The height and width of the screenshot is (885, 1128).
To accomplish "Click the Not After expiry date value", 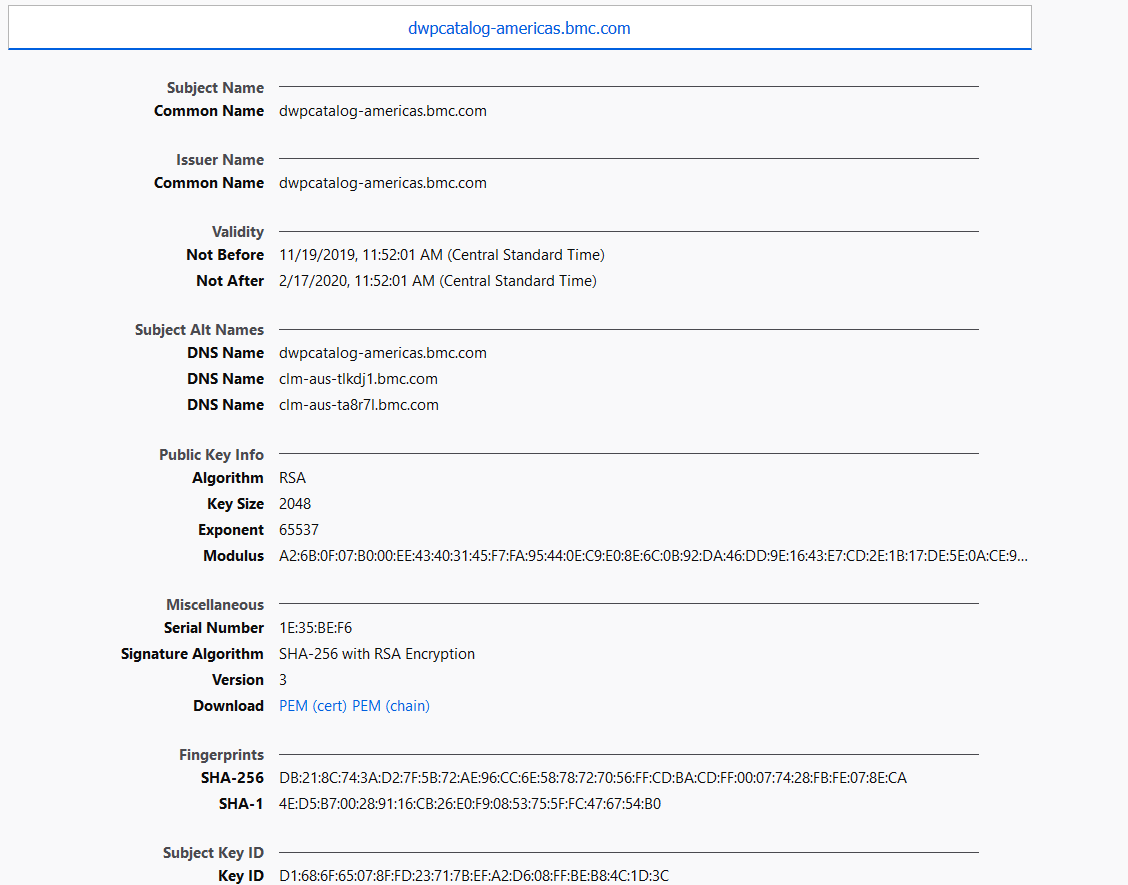I will [437, 281].
